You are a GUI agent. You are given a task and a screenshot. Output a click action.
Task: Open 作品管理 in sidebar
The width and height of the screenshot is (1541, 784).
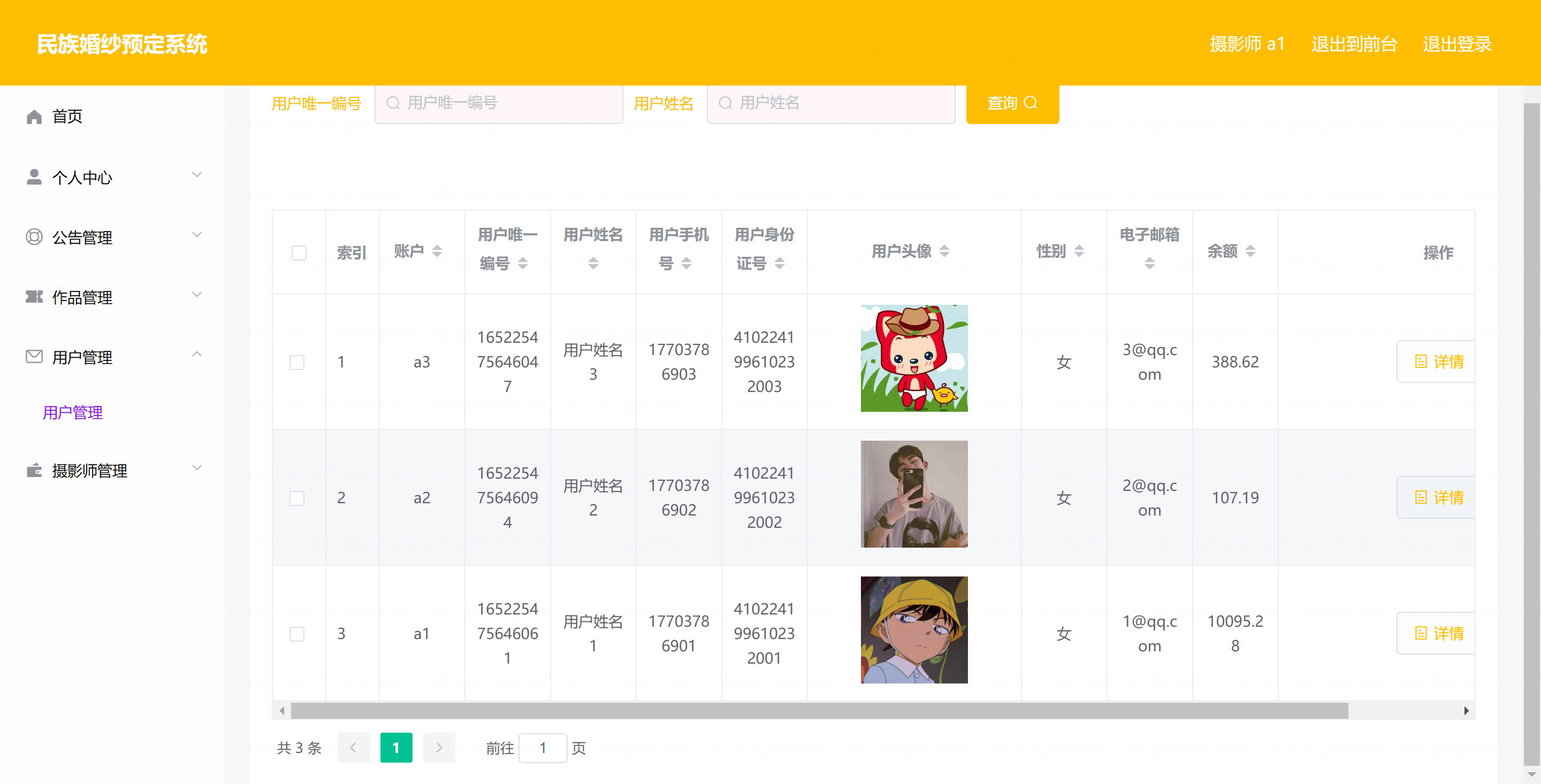tap(112, 297)
